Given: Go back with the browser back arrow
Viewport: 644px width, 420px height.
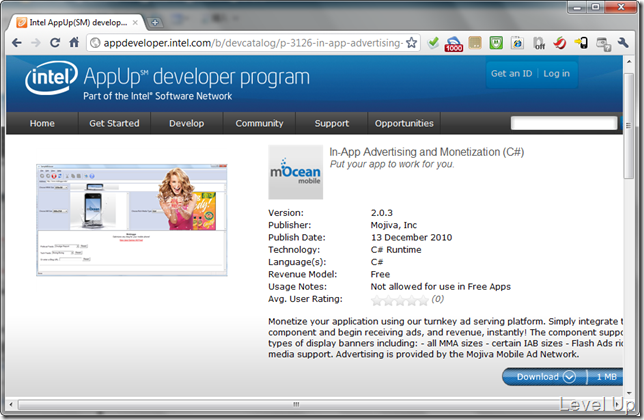Looking at the screenshot, I should click(x=17, y=43).
